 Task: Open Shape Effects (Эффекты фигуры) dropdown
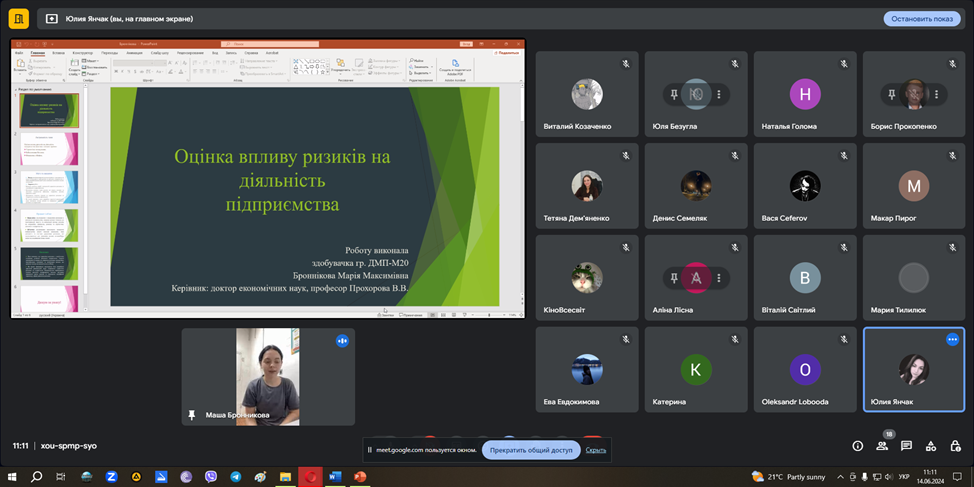pos(385,73)
